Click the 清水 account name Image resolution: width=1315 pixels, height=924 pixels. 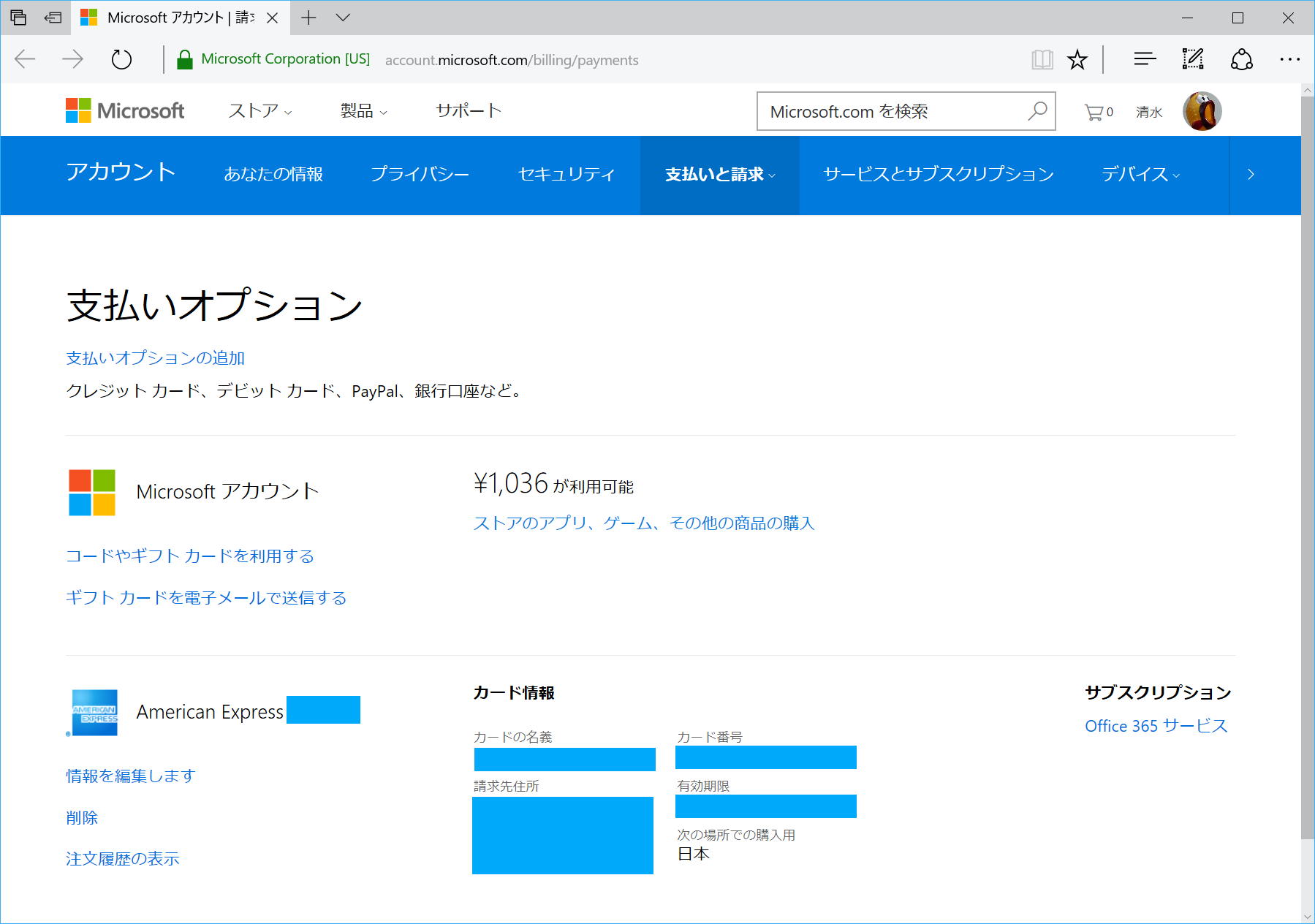1149,112
